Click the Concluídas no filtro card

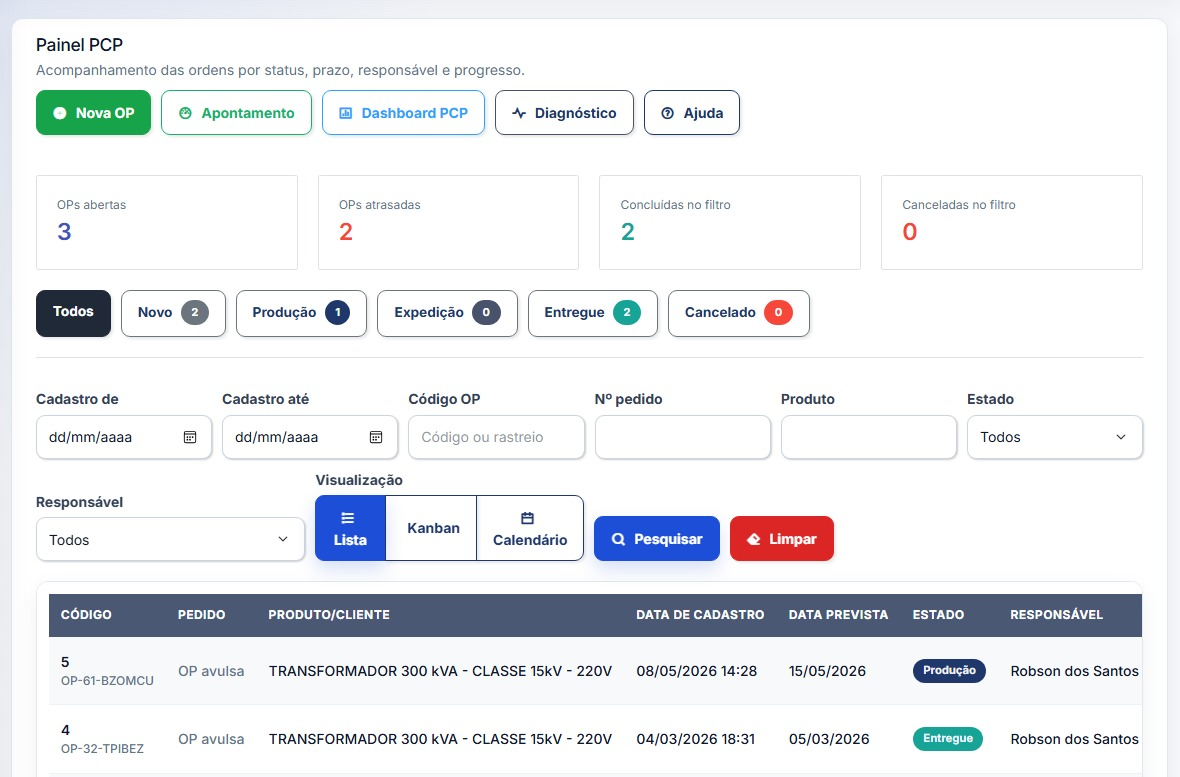729,222
